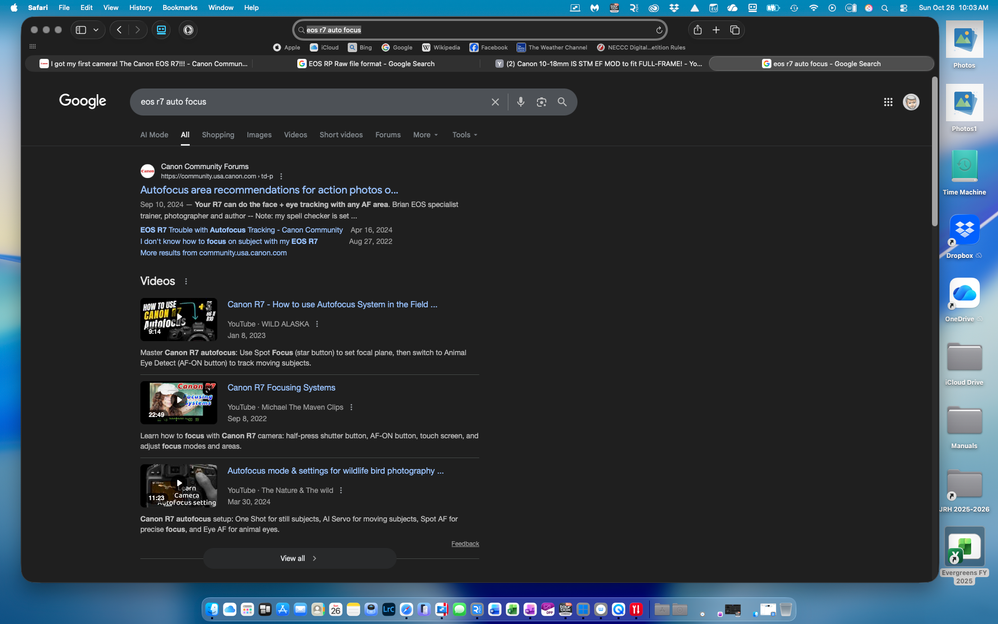
Task: Click the Safari sidebar icon
Action: coord(81,29)
